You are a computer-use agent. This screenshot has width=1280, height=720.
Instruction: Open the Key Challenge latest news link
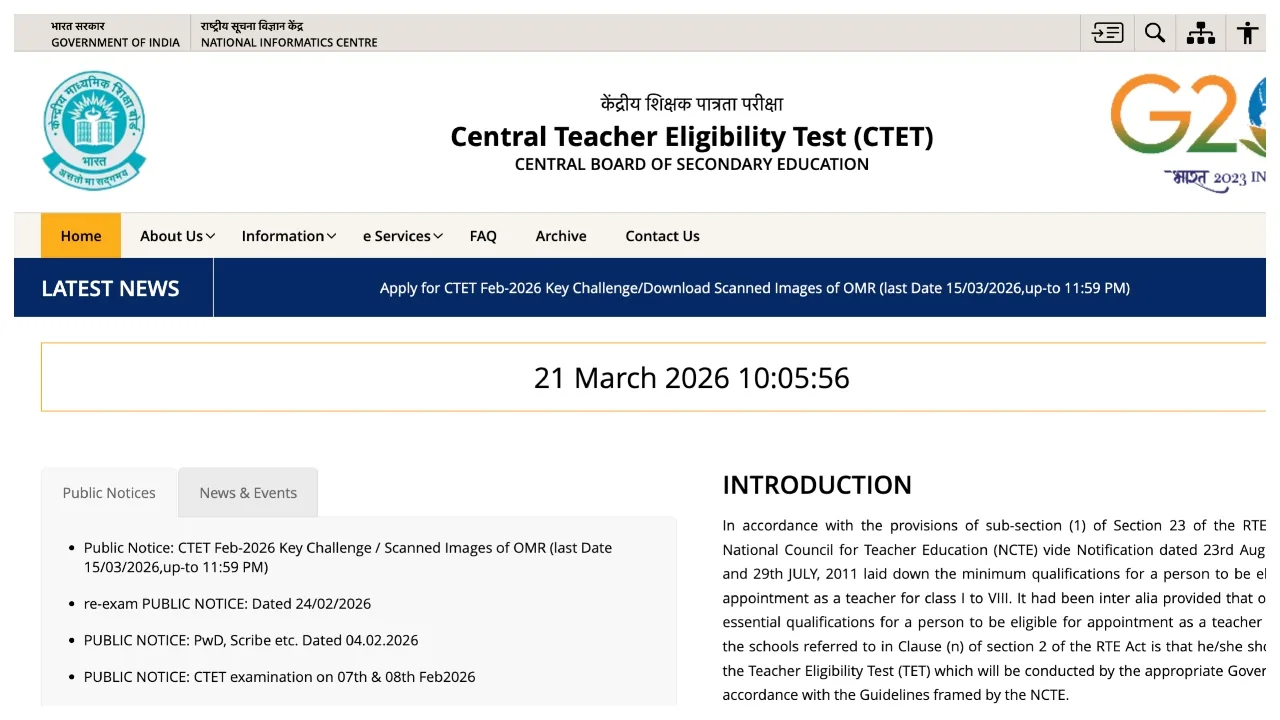click(754, 288)
